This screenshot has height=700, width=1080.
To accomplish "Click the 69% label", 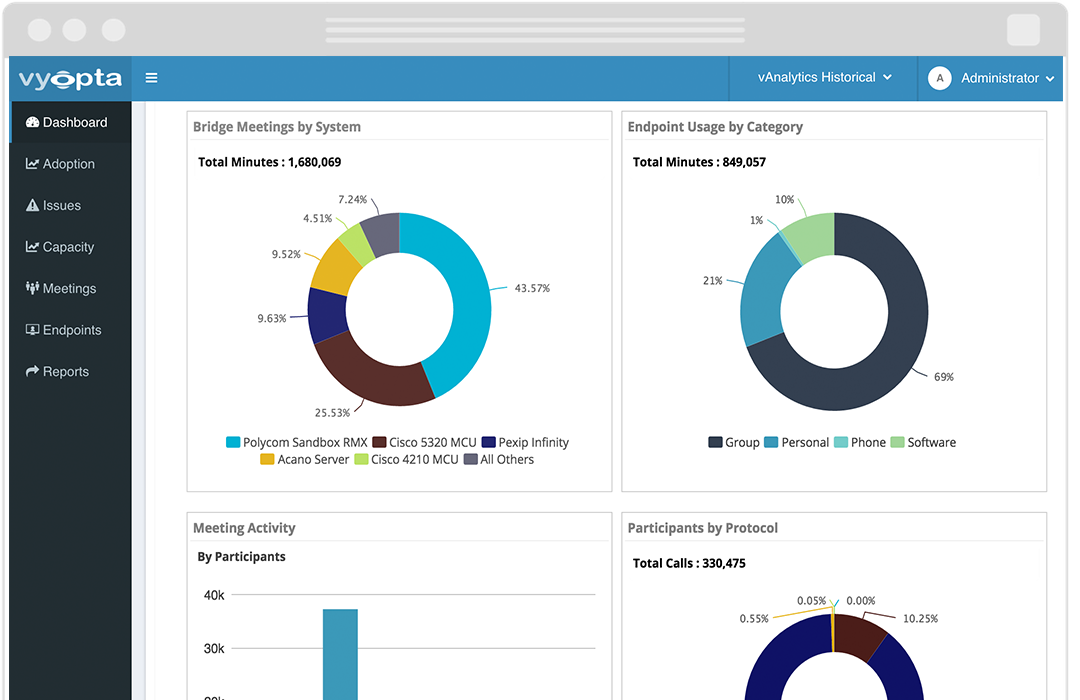I will [x=944, y=377].
